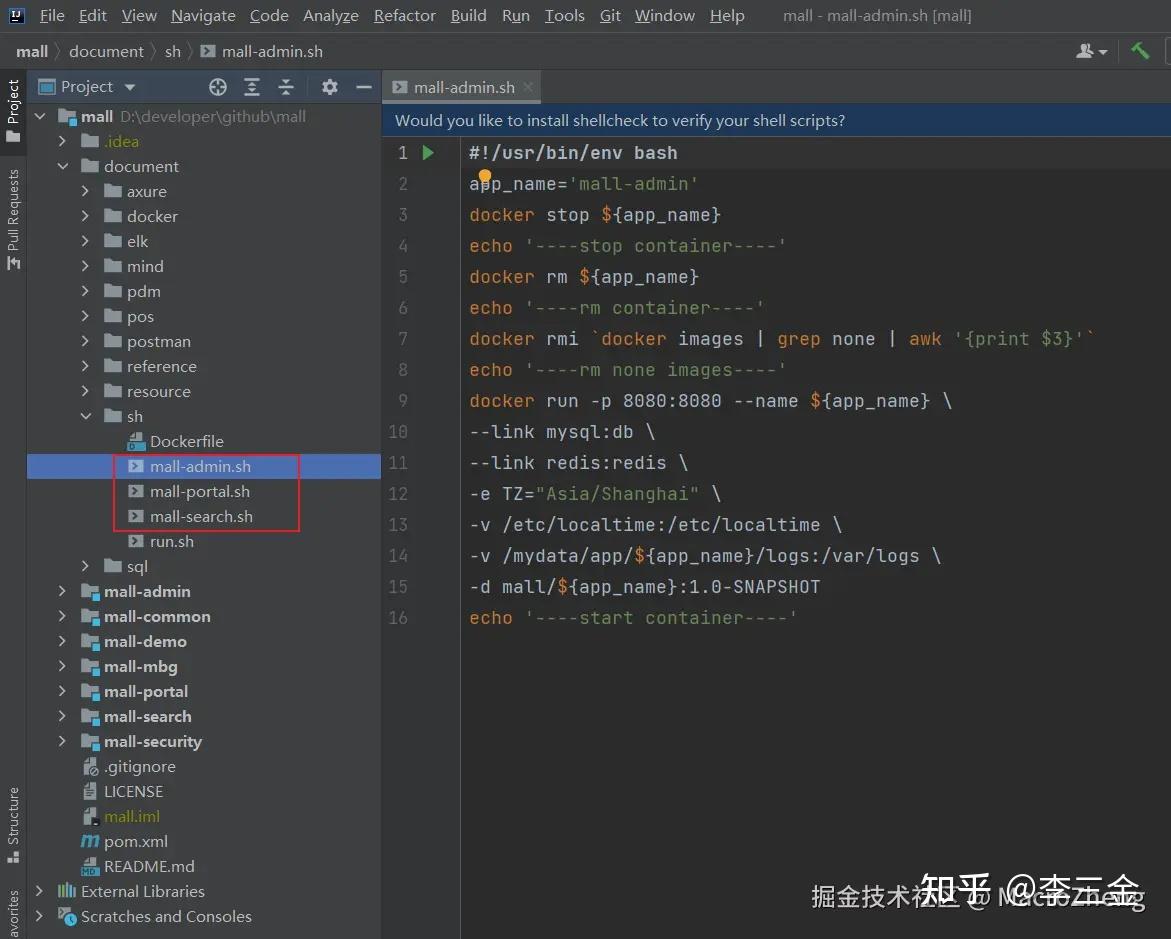Open the File menu

(52, 16)
